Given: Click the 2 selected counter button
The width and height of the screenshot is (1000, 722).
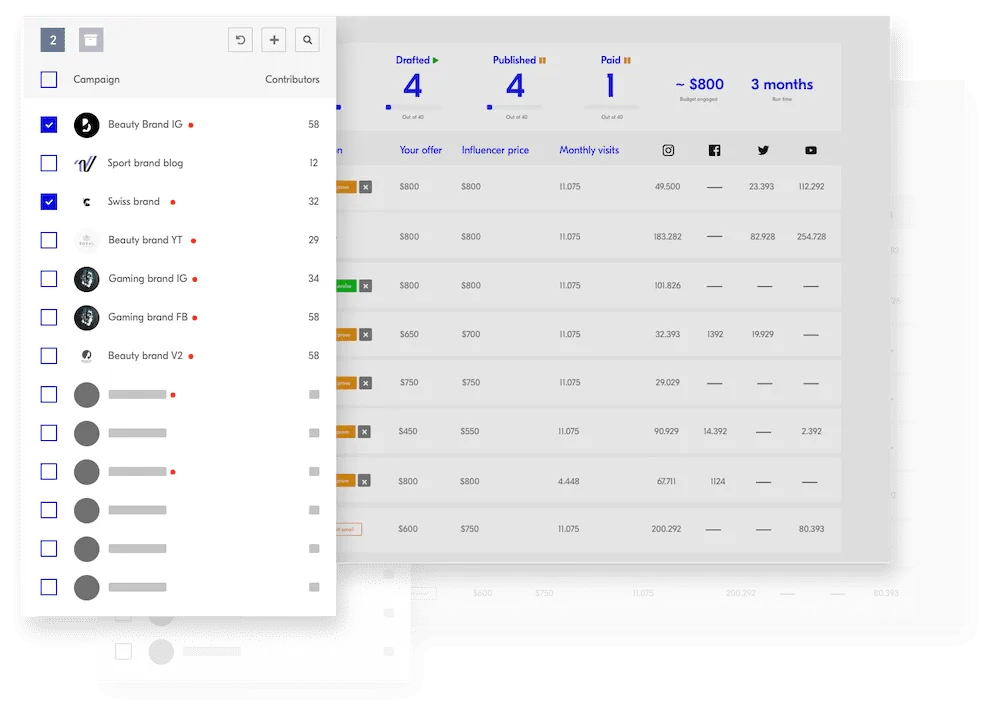Looking at the screenshot, I should 53,40.
